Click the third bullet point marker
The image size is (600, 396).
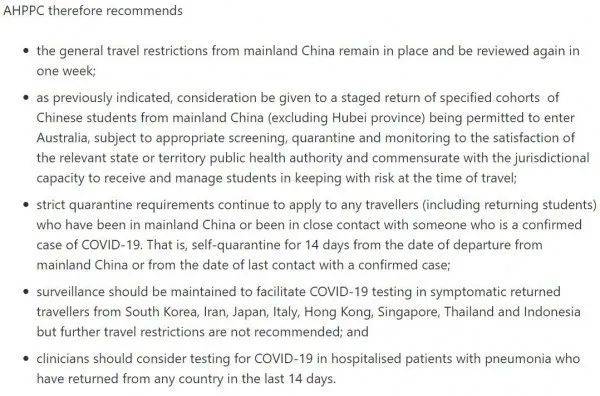pos(26,205)
